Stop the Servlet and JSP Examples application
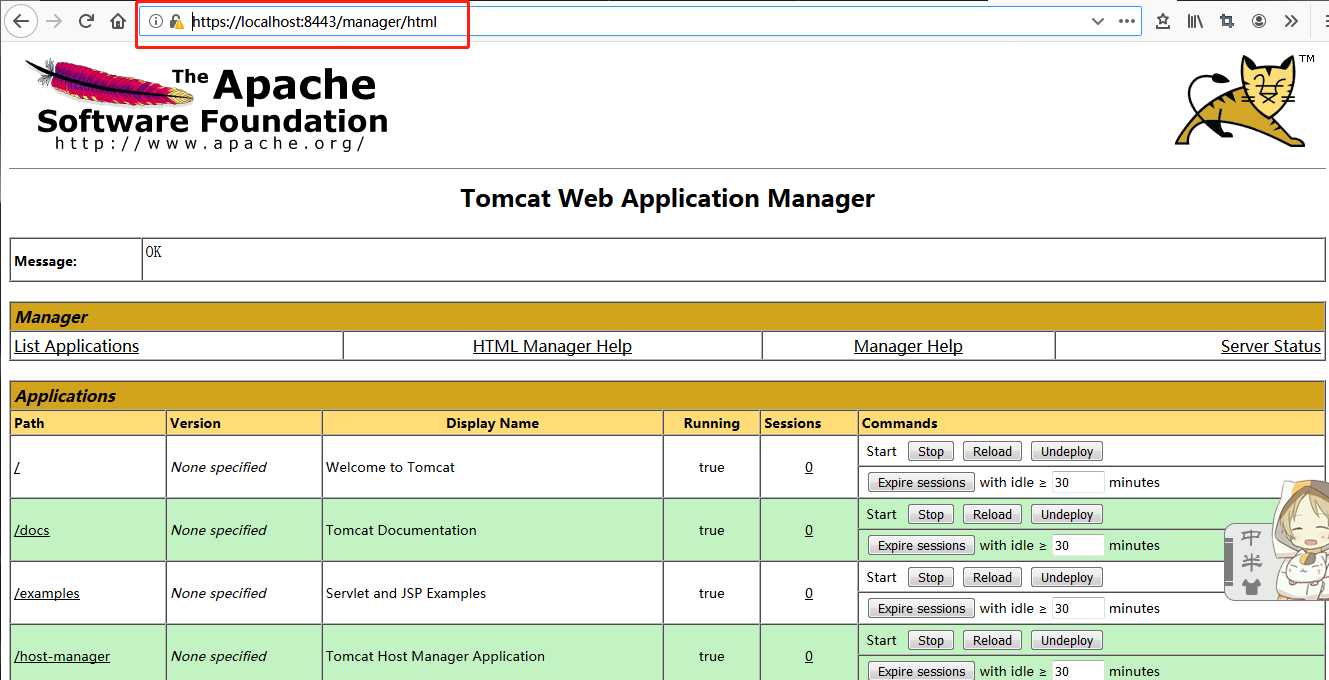1329x680 pixels. coord(931,578)
